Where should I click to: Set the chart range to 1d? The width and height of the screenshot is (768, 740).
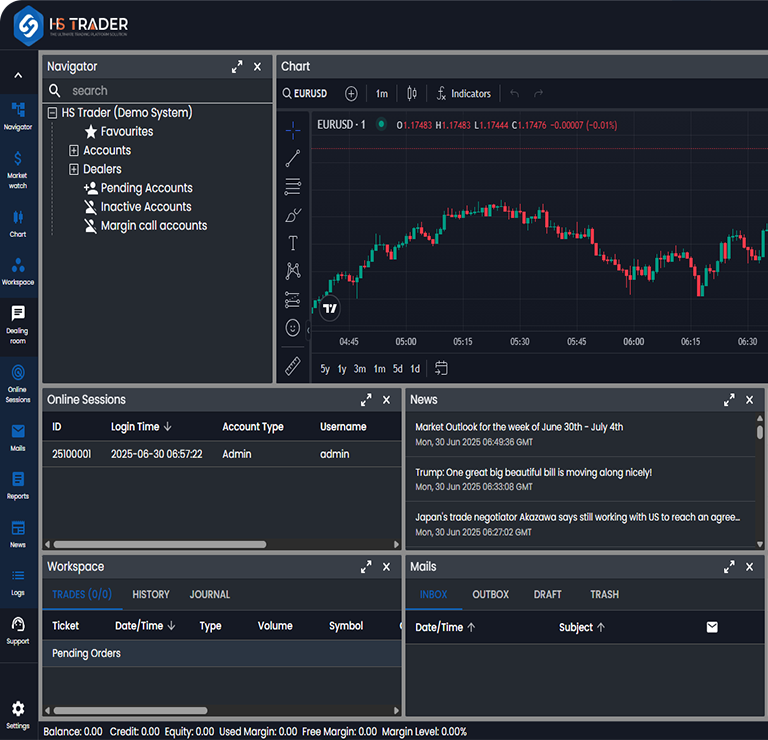coord(415,369)
